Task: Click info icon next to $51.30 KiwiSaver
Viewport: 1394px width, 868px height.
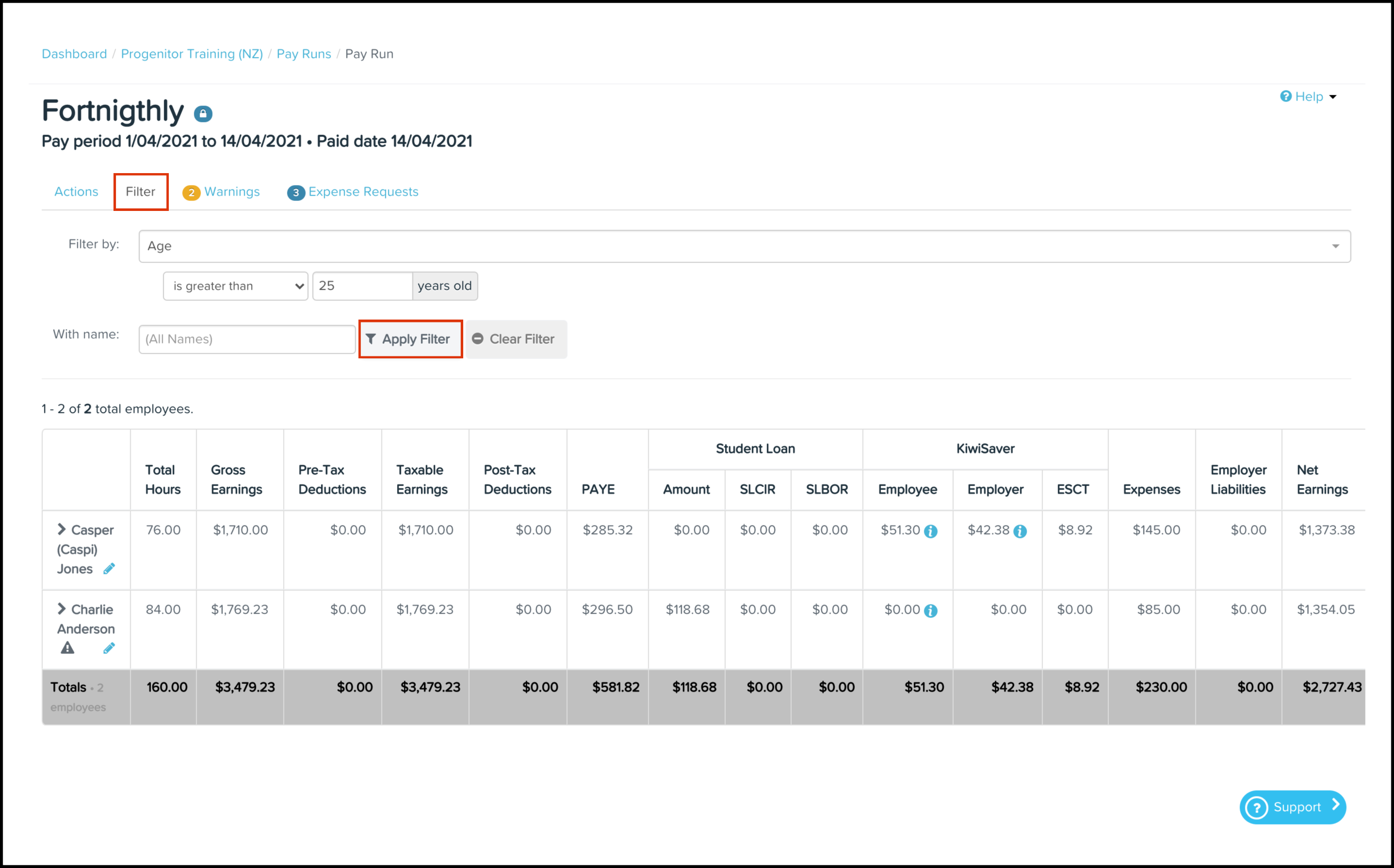Action: point(931,531)
